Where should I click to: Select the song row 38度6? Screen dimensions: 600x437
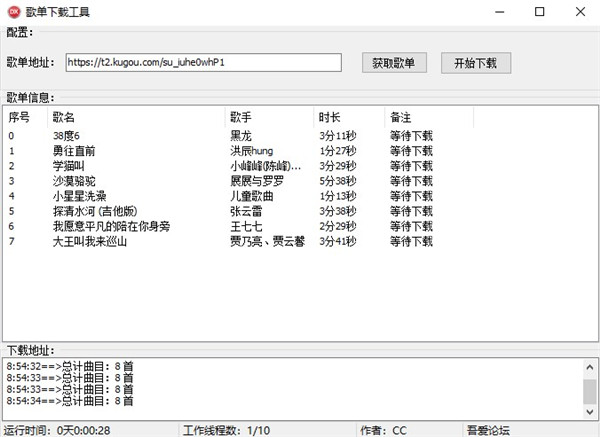click(x=66, y=136)
